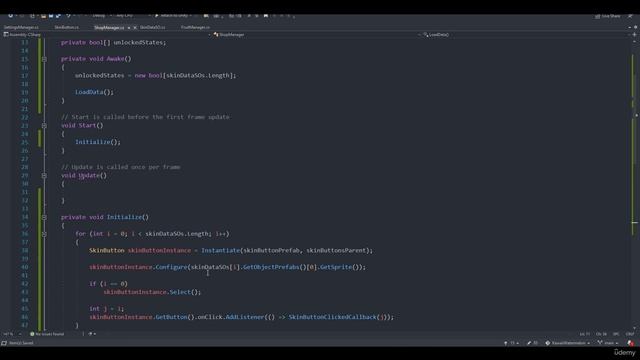The height and width of the screenshot is (360, 640).
Task: Click the Configure method call
Action: pyautogui.click(x=171, y=267)
